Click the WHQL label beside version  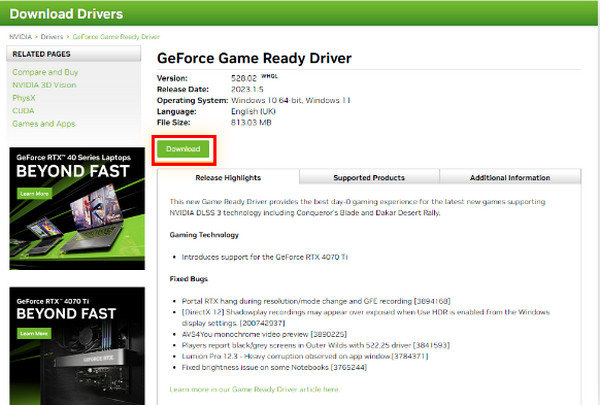point(269,76)
